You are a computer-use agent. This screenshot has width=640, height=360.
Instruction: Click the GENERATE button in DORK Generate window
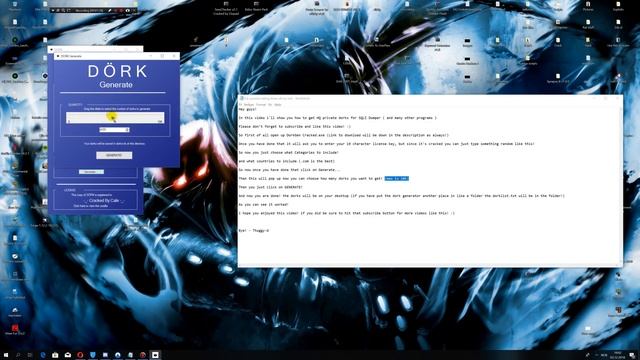click(x=114, y=155)
